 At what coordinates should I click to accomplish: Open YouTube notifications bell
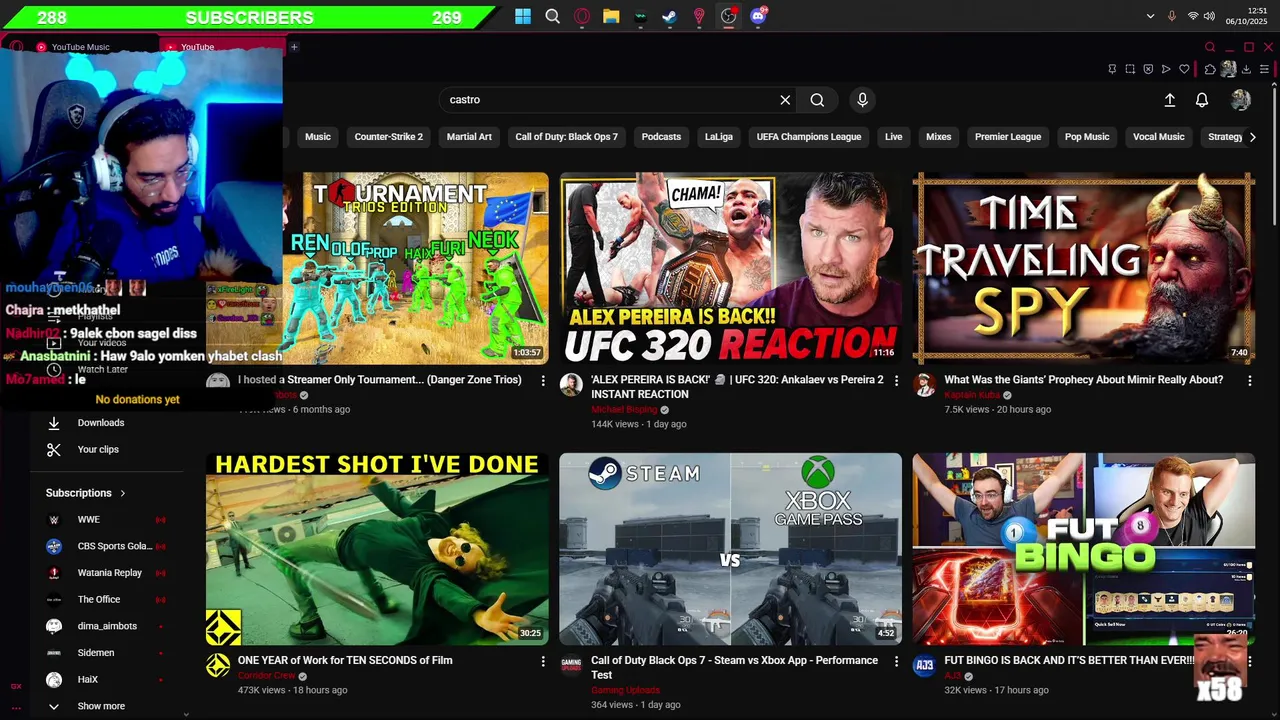click(x=1202, y=100)
